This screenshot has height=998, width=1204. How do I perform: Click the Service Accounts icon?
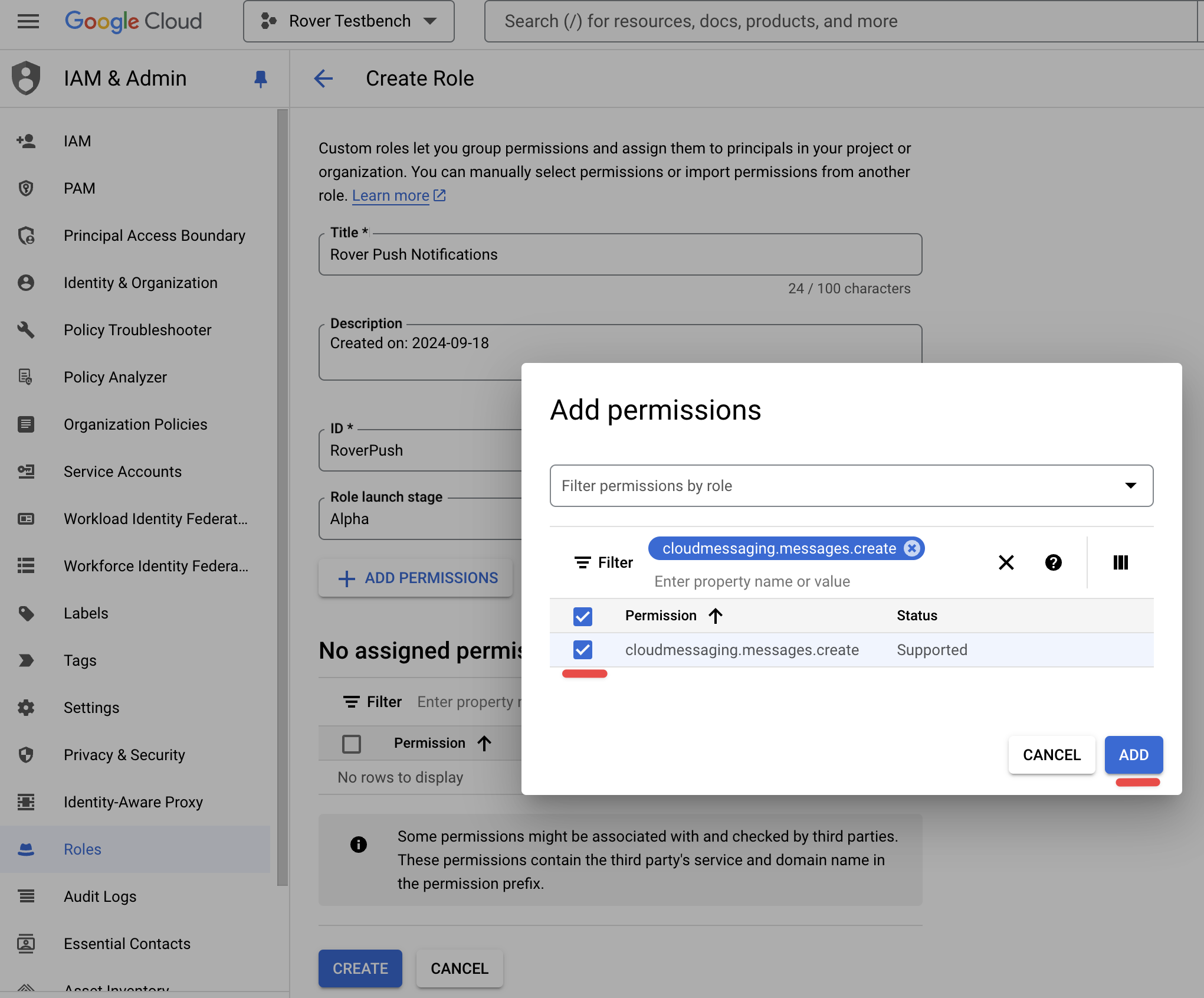[x=26, y=471]
